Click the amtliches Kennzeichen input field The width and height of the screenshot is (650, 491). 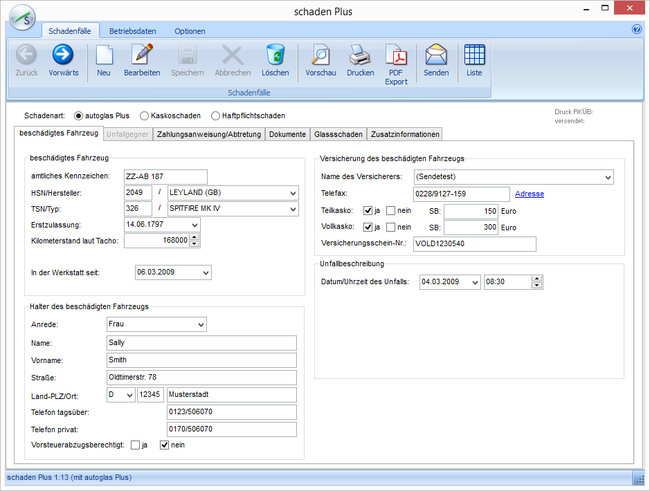(x=165, y=176)
